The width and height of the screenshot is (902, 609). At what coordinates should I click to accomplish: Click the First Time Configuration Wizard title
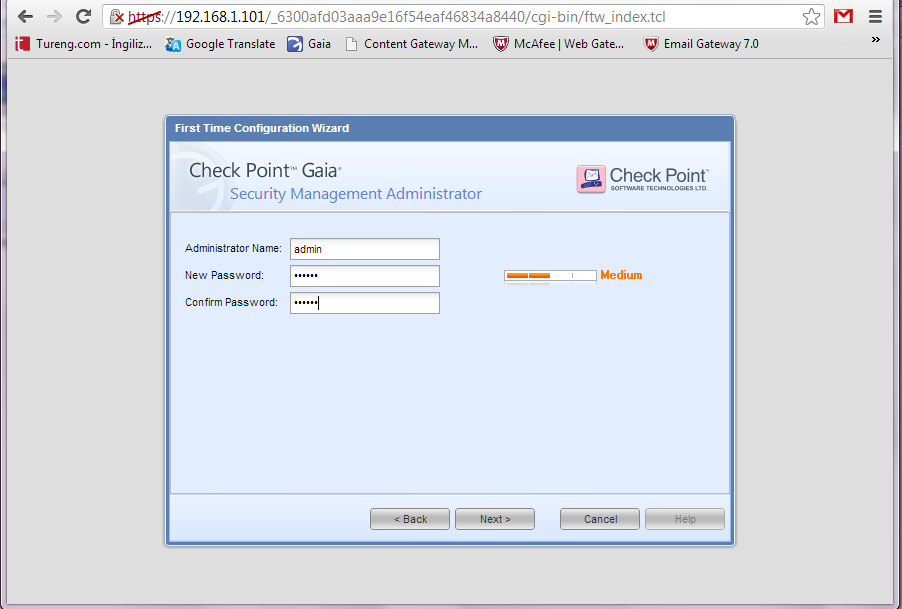tap(262, 128)
